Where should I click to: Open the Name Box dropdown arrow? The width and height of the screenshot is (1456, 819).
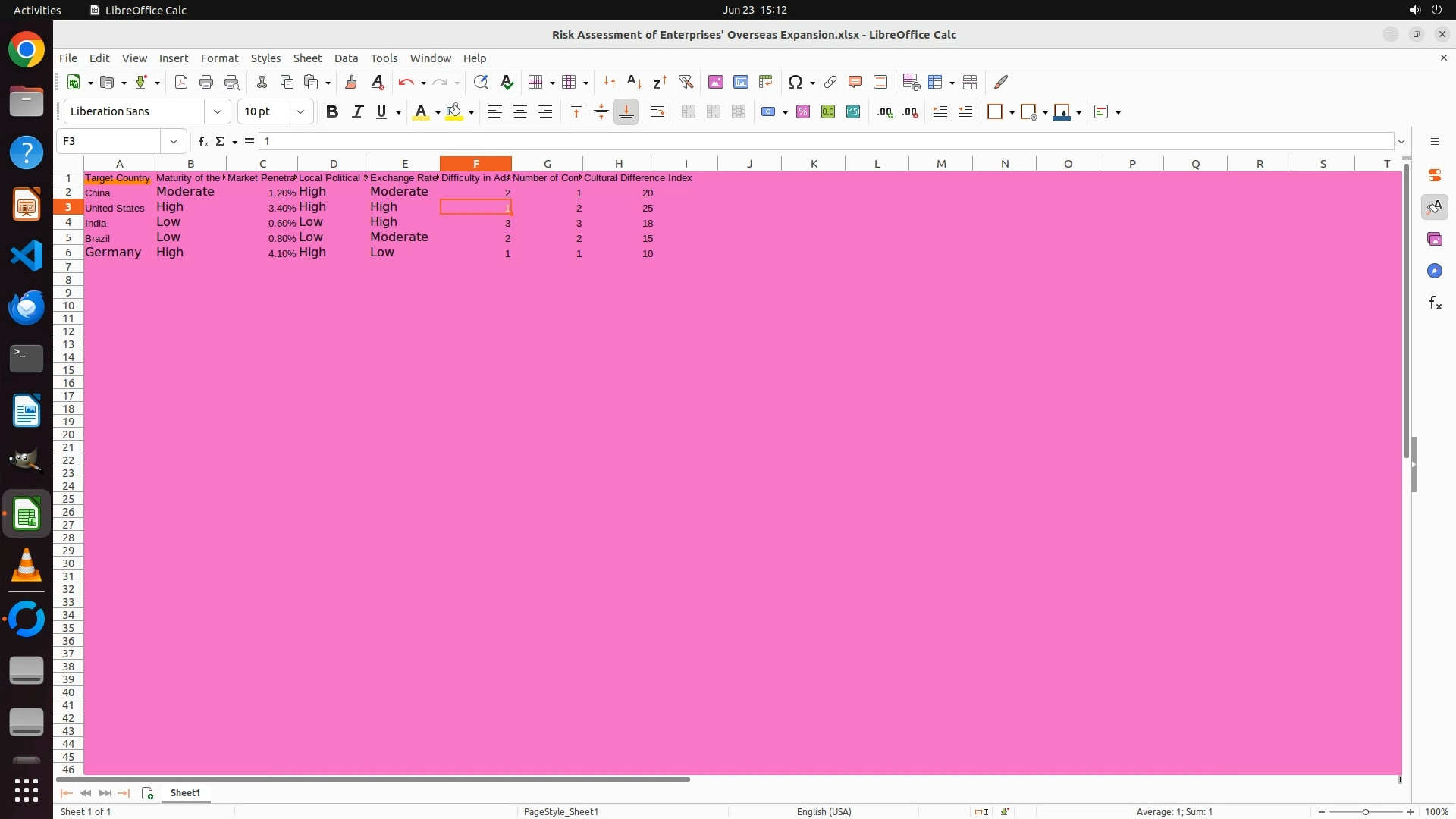[x=174, y=141]
